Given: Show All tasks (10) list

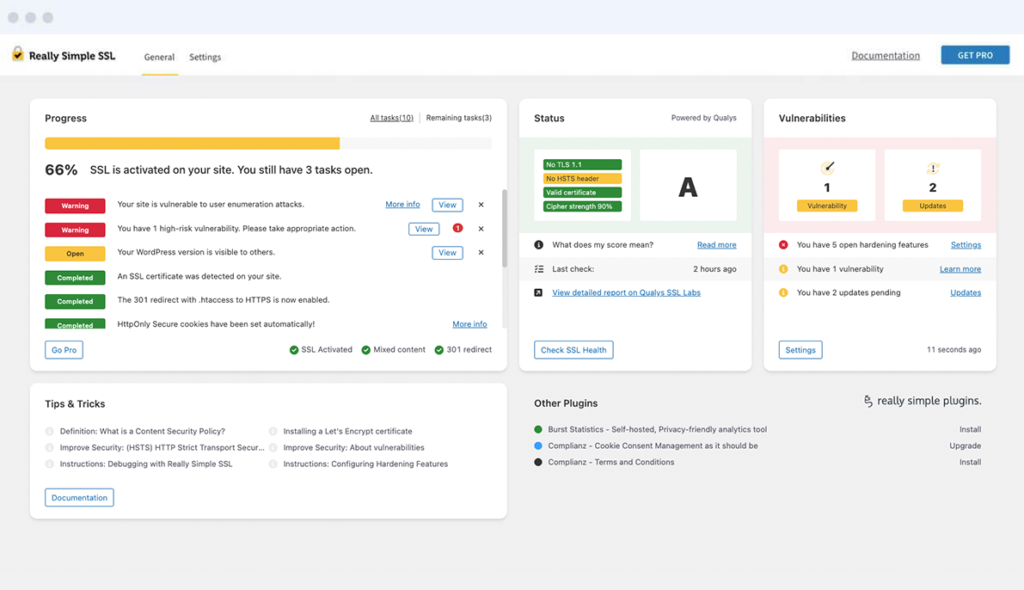Looking at the screenshot, I should point(391,118).
